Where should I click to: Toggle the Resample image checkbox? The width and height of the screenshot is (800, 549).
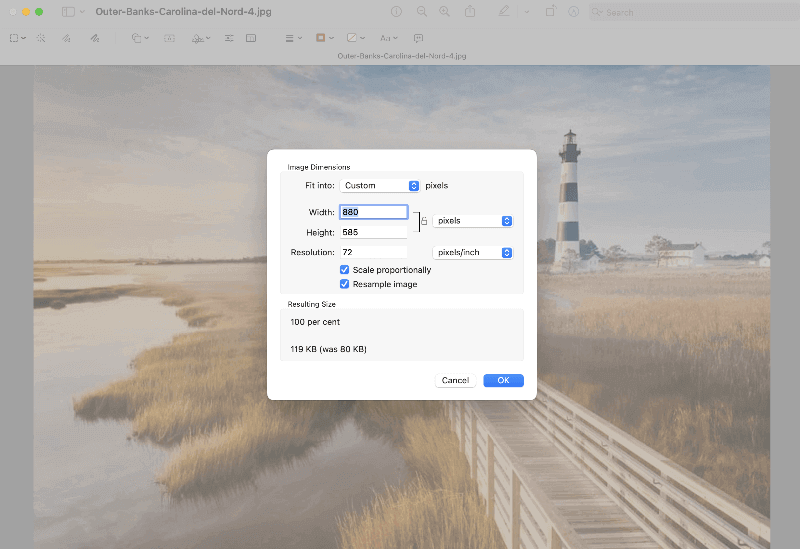click(345, 284)
